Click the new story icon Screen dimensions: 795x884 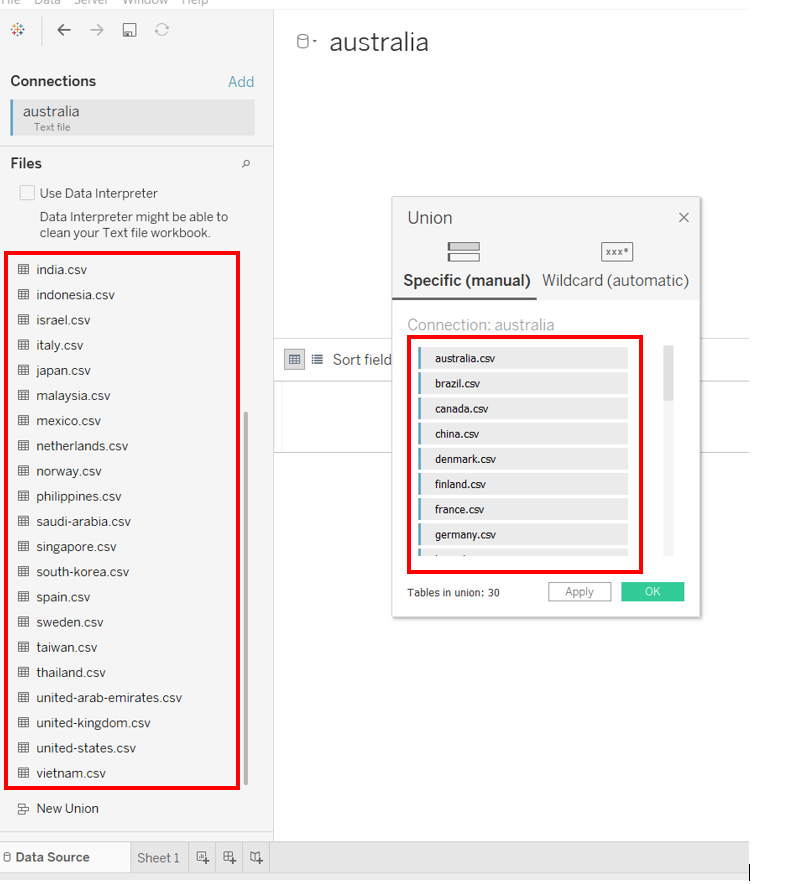pyautogui.click(x=257, y=857)
